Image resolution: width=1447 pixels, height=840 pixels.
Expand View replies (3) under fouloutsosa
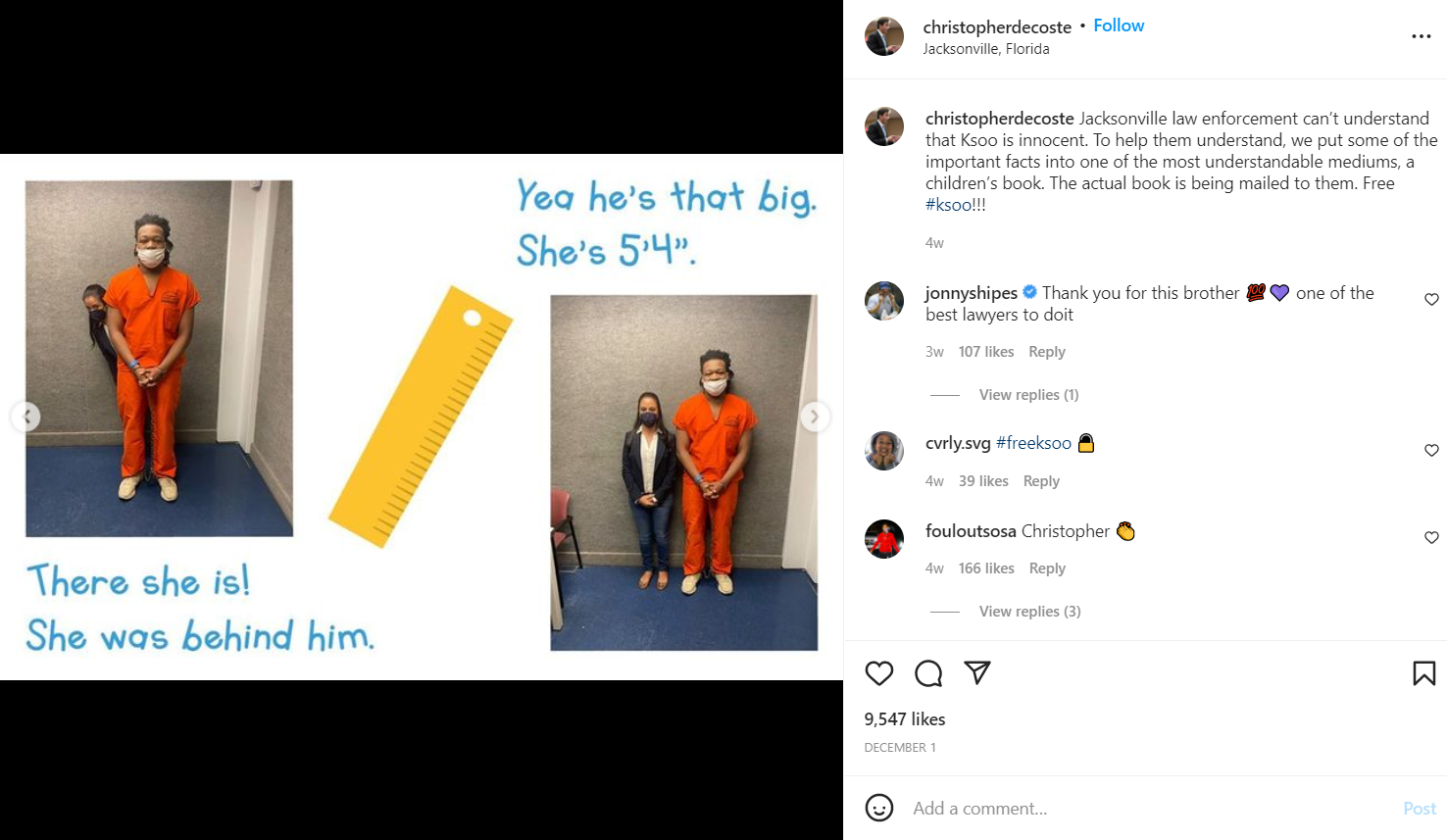(x=1029, y=612)
